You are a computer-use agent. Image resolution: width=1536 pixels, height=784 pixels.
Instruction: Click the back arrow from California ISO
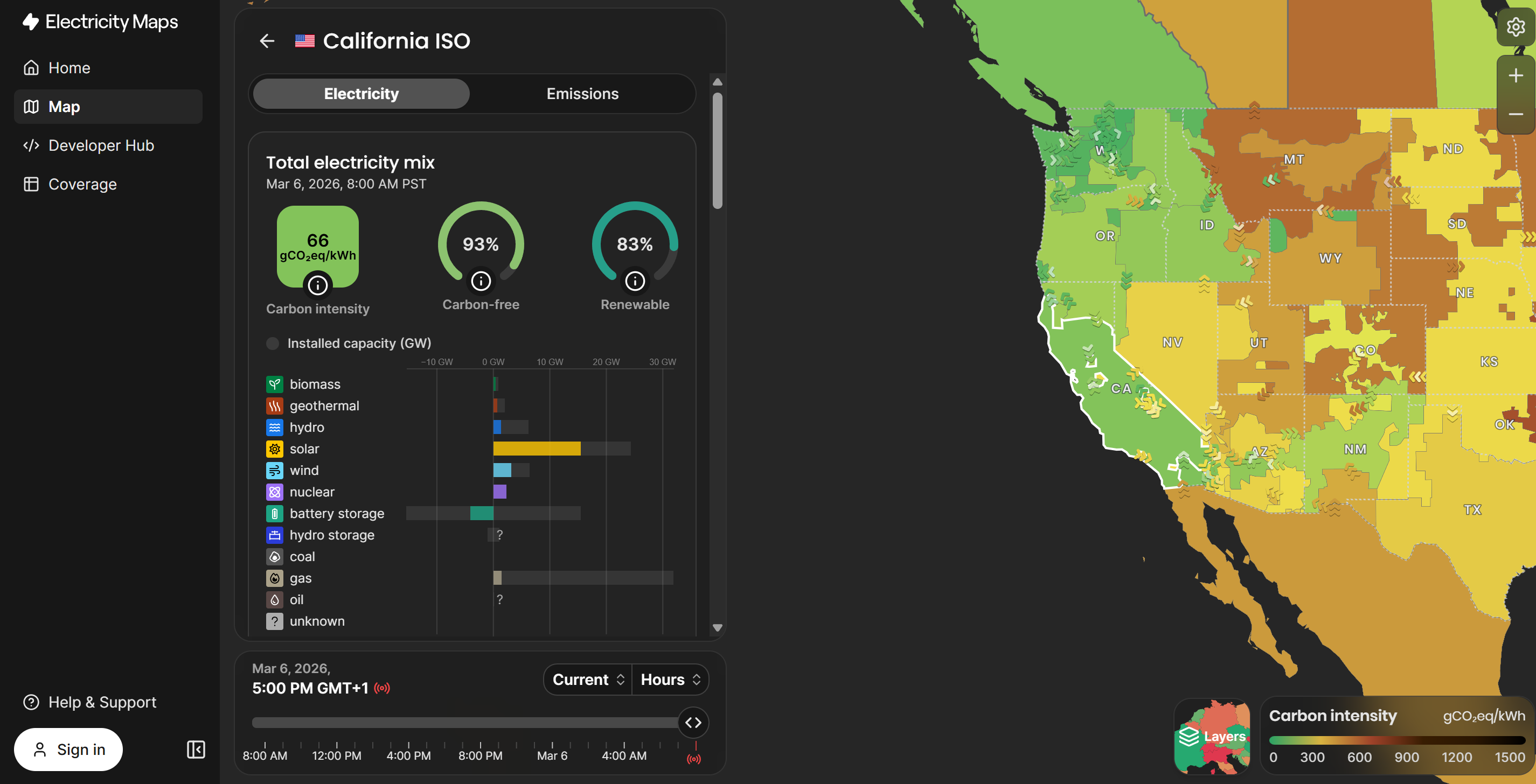point(267,40)
